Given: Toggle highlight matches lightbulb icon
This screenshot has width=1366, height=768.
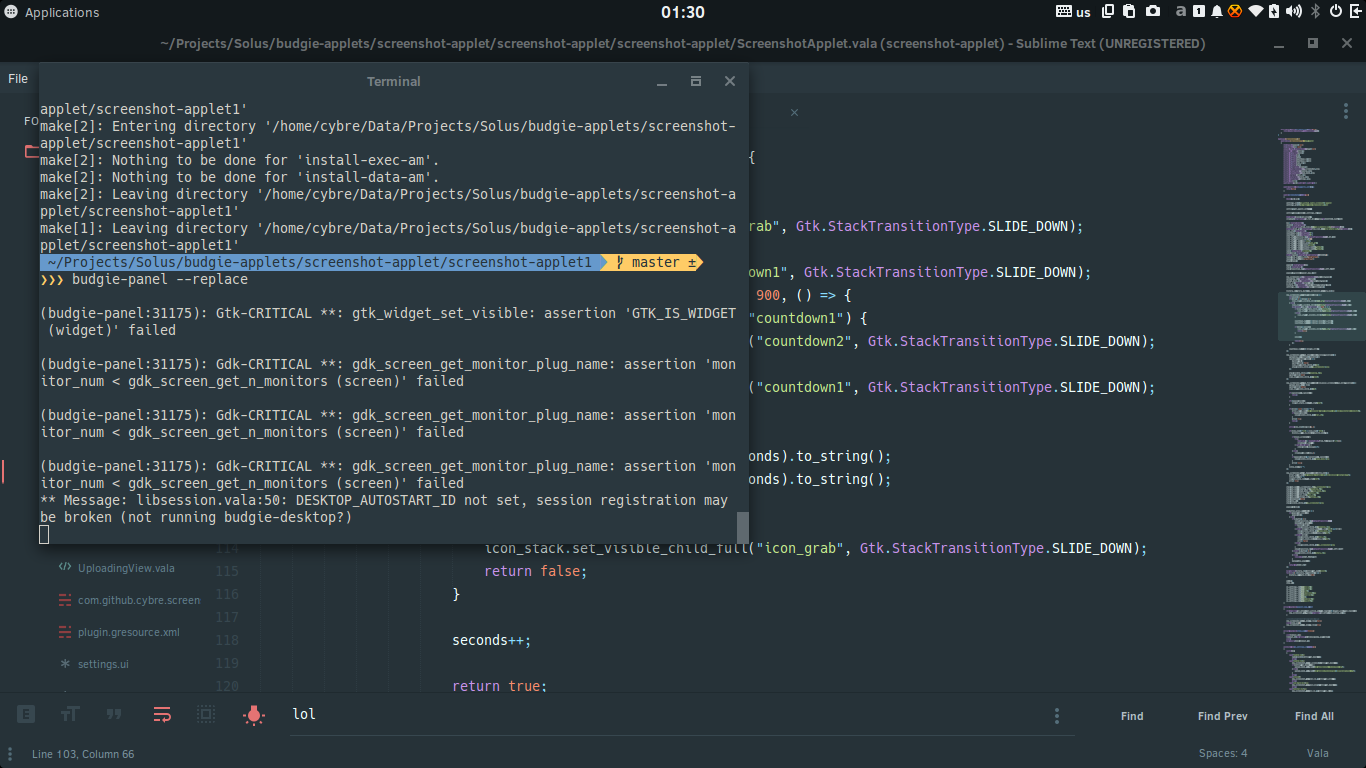Looking at the screenshot, I should [x=254, y=715].
